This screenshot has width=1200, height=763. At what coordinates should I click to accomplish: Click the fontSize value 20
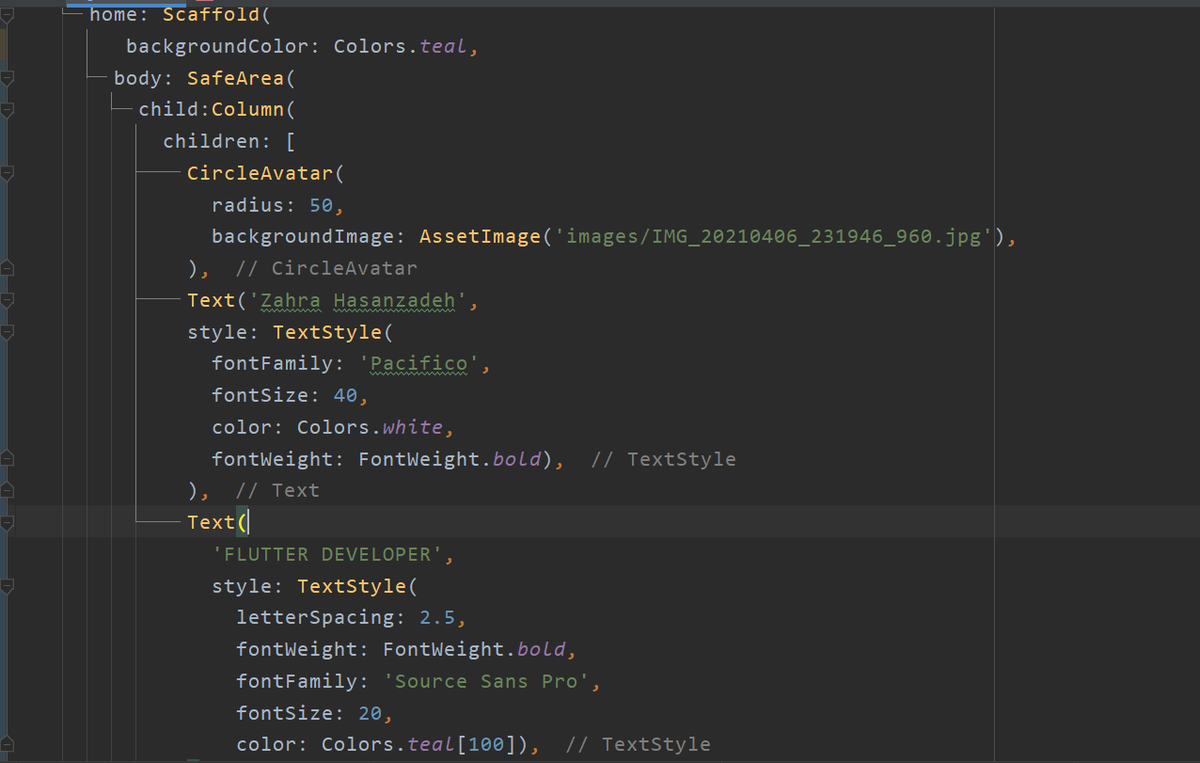[370, 713]
